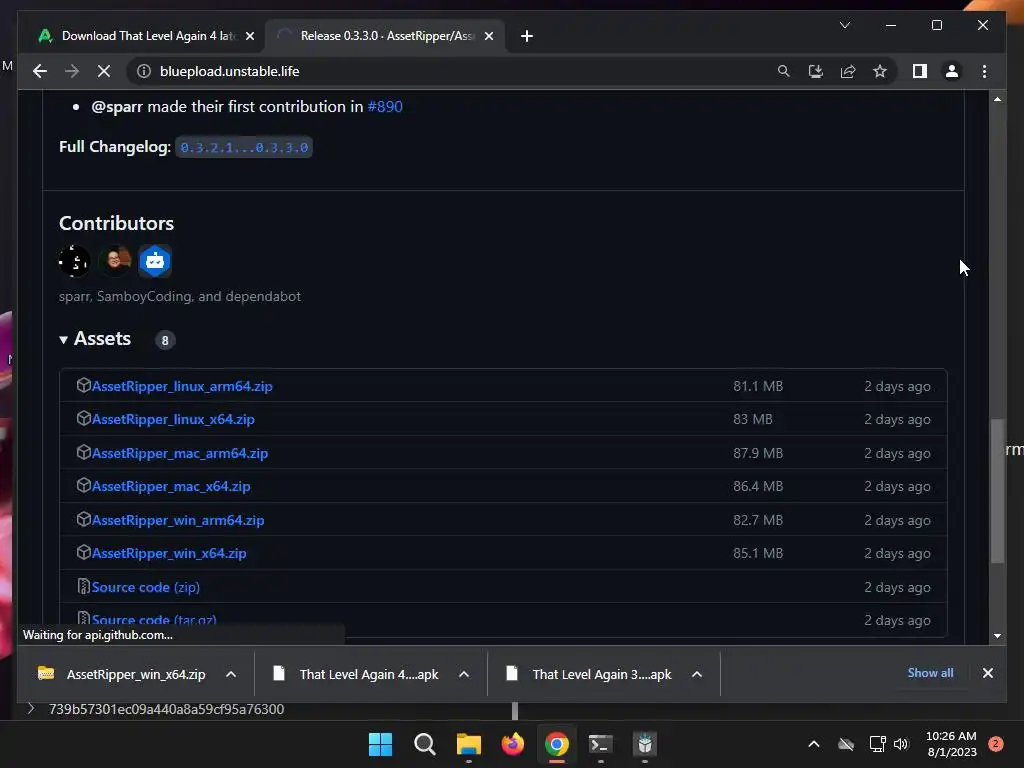Click the page vertical scrollbar thumb
The image size is (1024, 768).
(x=997, y=490)
